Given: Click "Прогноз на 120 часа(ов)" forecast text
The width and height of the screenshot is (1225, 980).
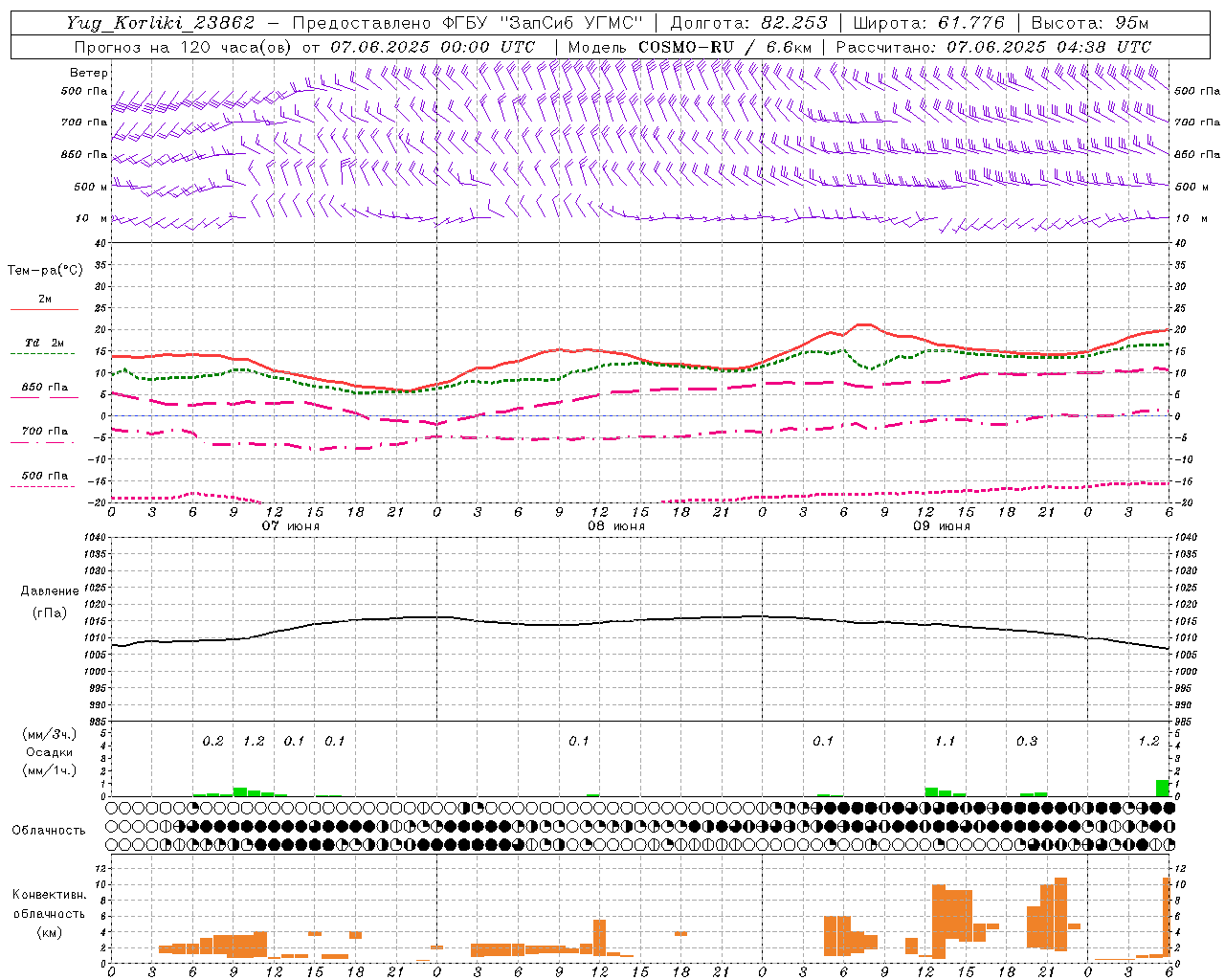Looking at the screenshot, I should (x=184, y=47).
